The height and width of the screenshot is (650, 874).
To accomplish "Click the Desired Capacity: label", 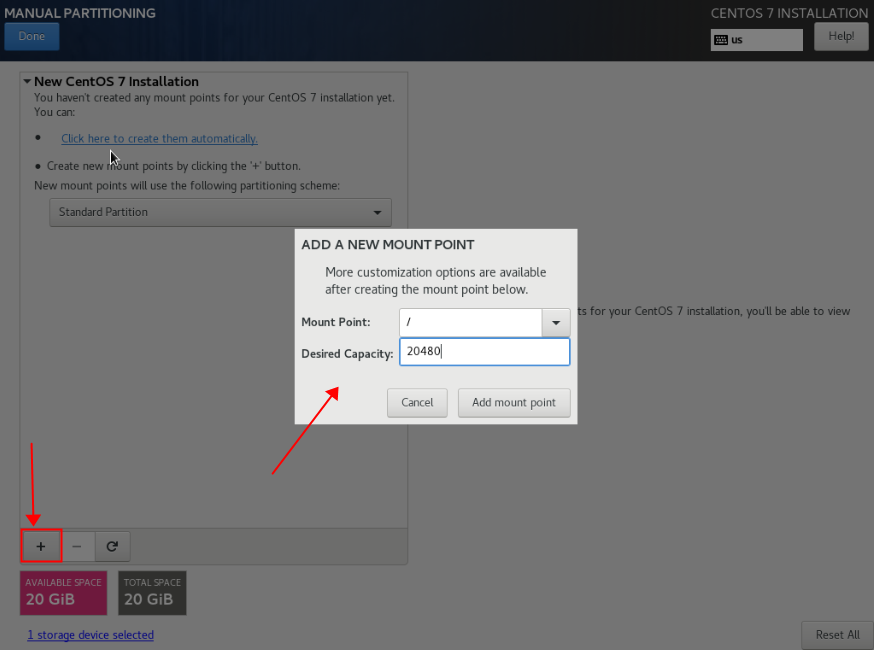I will point(347,353).
